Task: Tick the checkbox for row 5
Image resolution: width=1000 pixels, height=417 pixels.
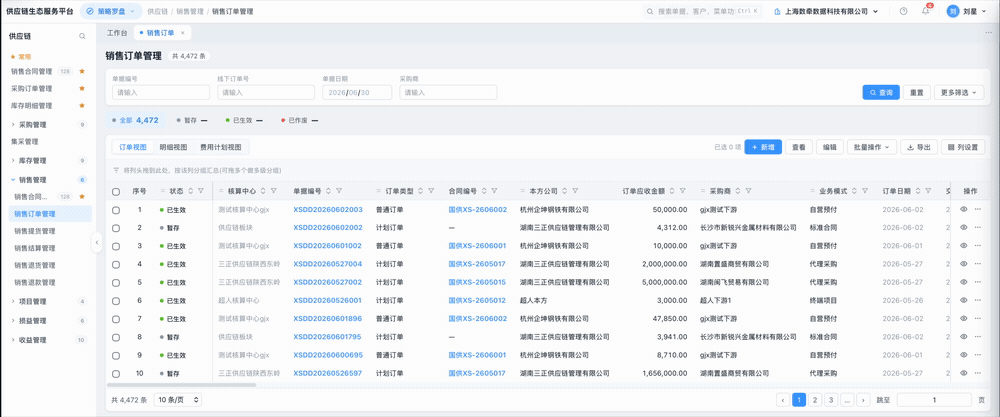Action: (x=116, y=282)
